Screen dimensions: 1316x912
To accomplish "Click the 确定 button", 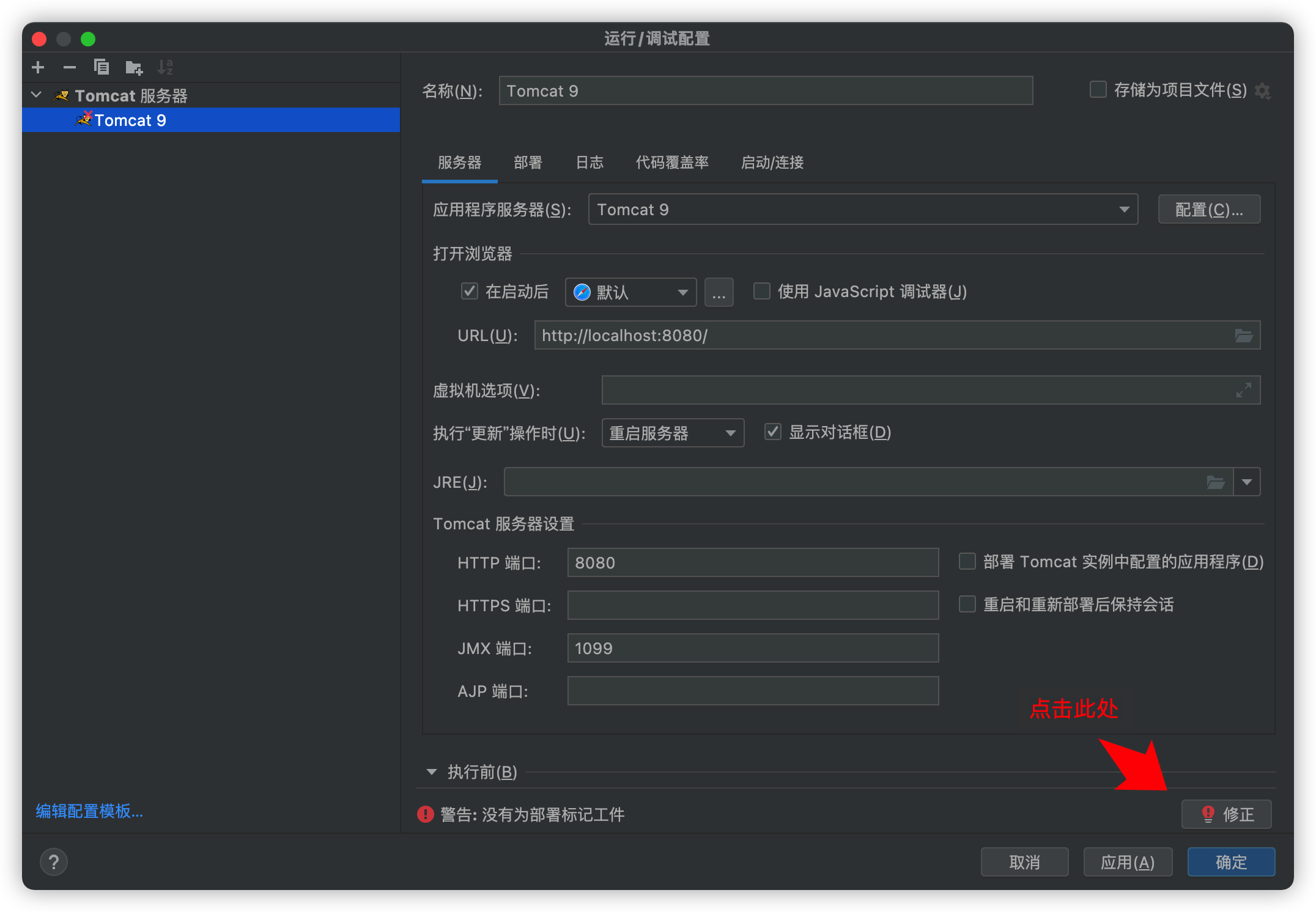I will point(1231,862).
